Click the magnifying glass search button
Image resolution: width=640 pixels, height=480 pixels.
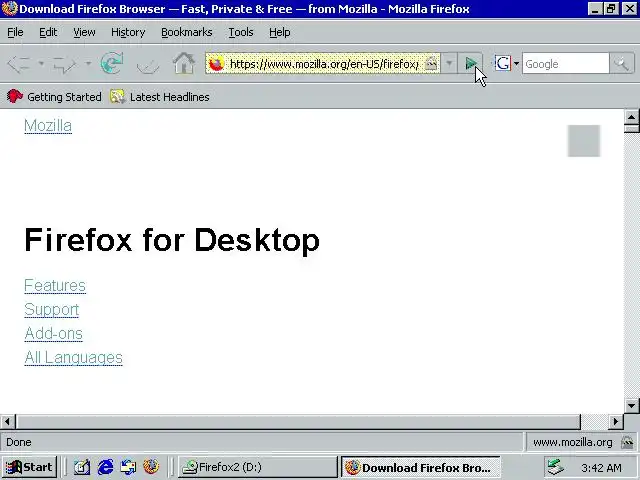(x=622, y=64)
